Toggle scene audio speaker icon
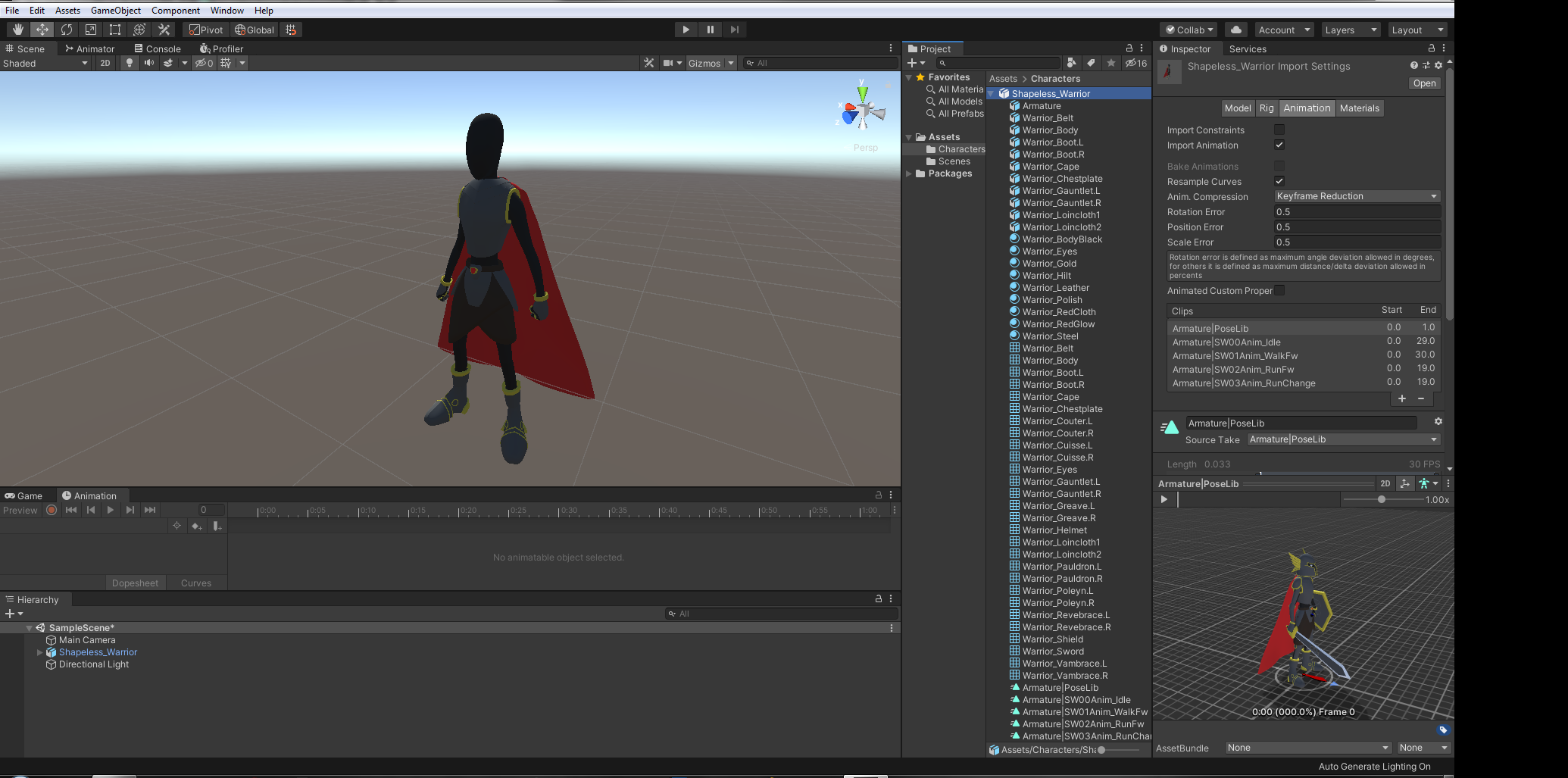The height and width of the screenshot is (778, 1568). click(149, 63)
